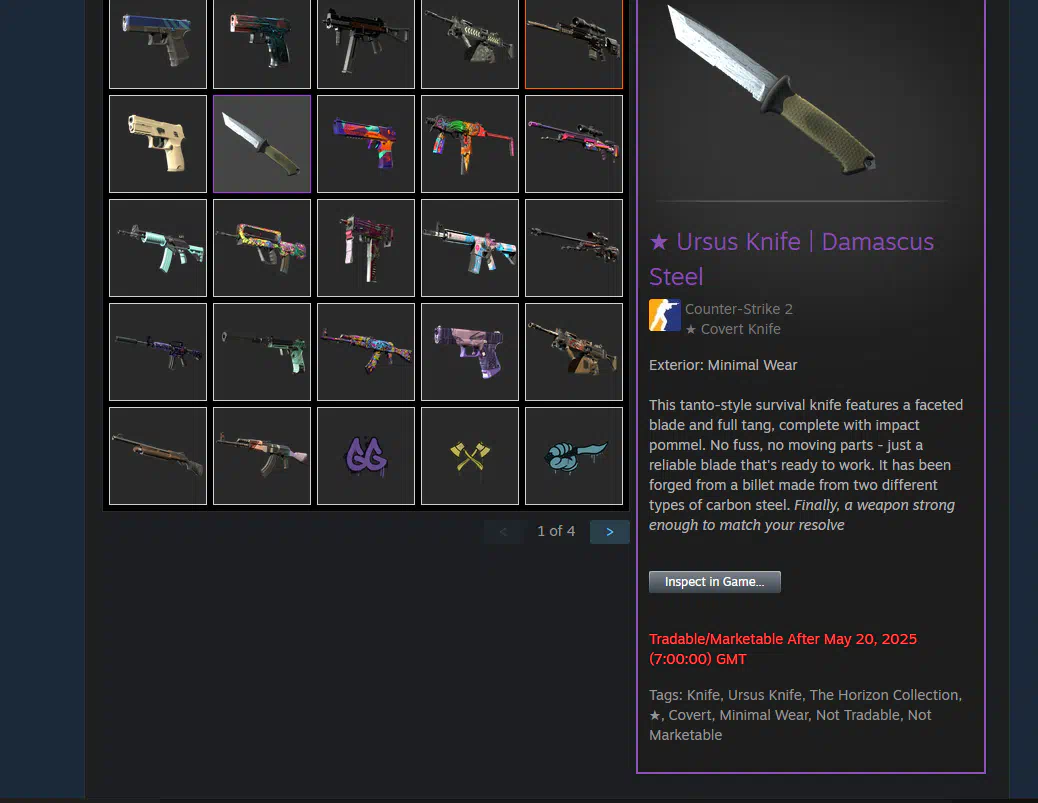Viewport: 1038px width, 803px height.
Task: Choose the pink sniper rifle item
Action: (573, 144)
